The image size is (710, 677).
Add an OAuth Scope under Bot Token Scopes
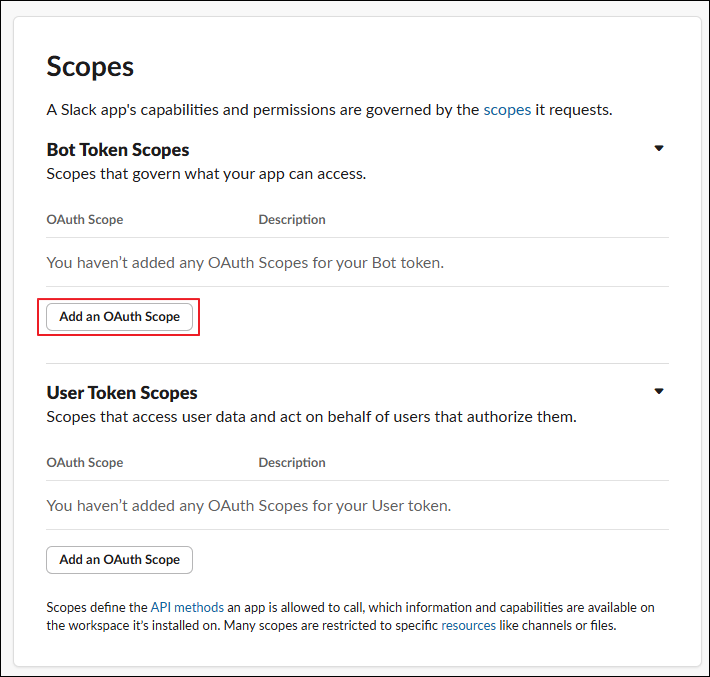(120, 317)
